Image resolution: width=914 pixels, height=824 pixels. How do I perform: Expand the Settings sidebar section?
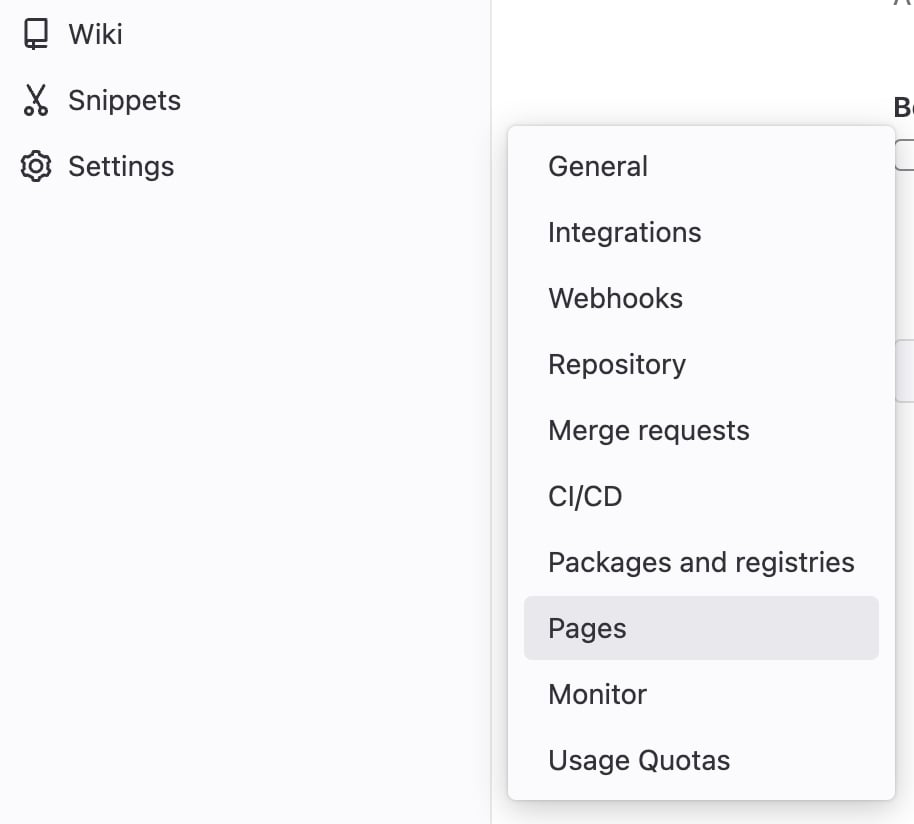(x=121, y=166)
